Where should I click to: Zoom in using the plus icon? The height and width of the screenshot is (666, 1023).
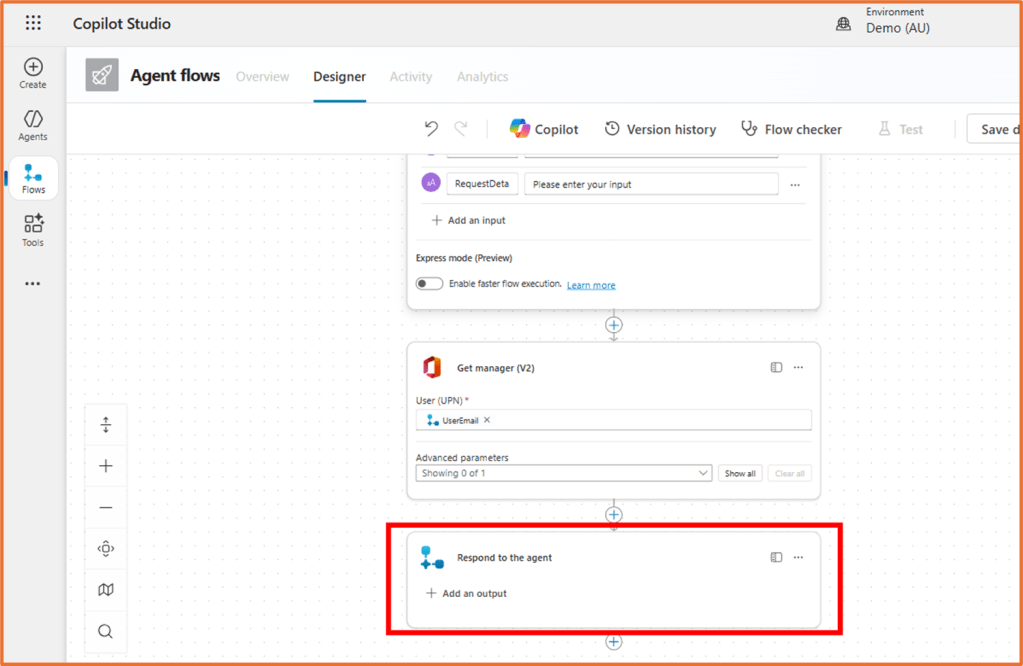(105, 465)
